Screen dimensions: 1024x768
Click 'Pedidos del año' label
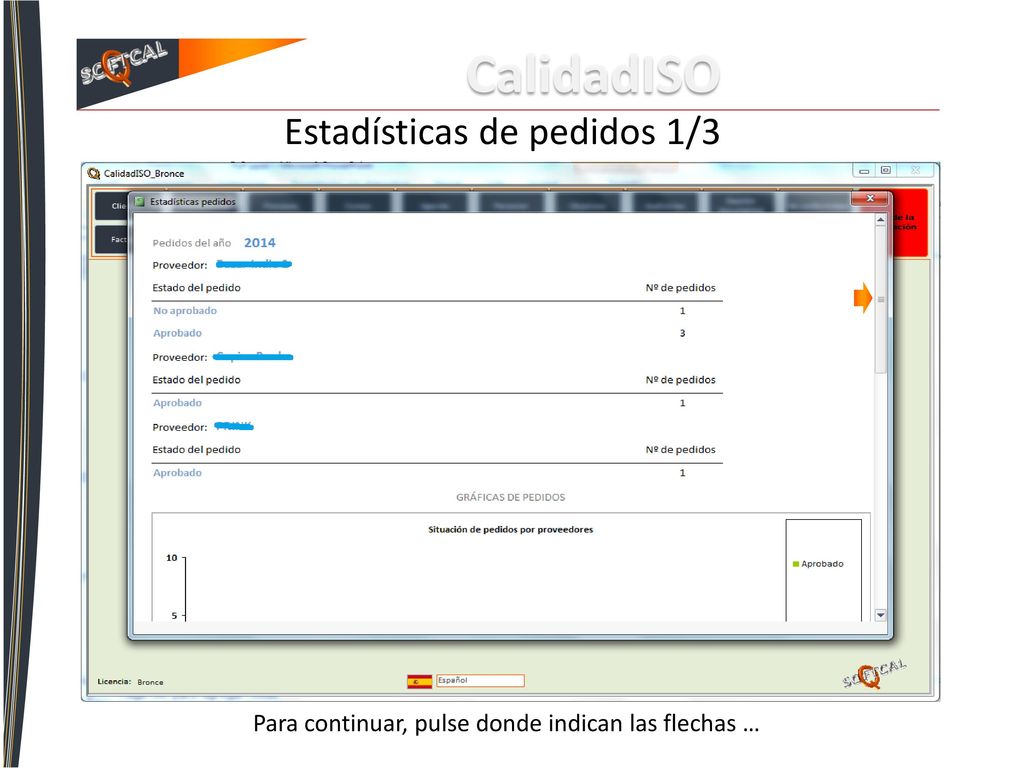click(191, 243)
